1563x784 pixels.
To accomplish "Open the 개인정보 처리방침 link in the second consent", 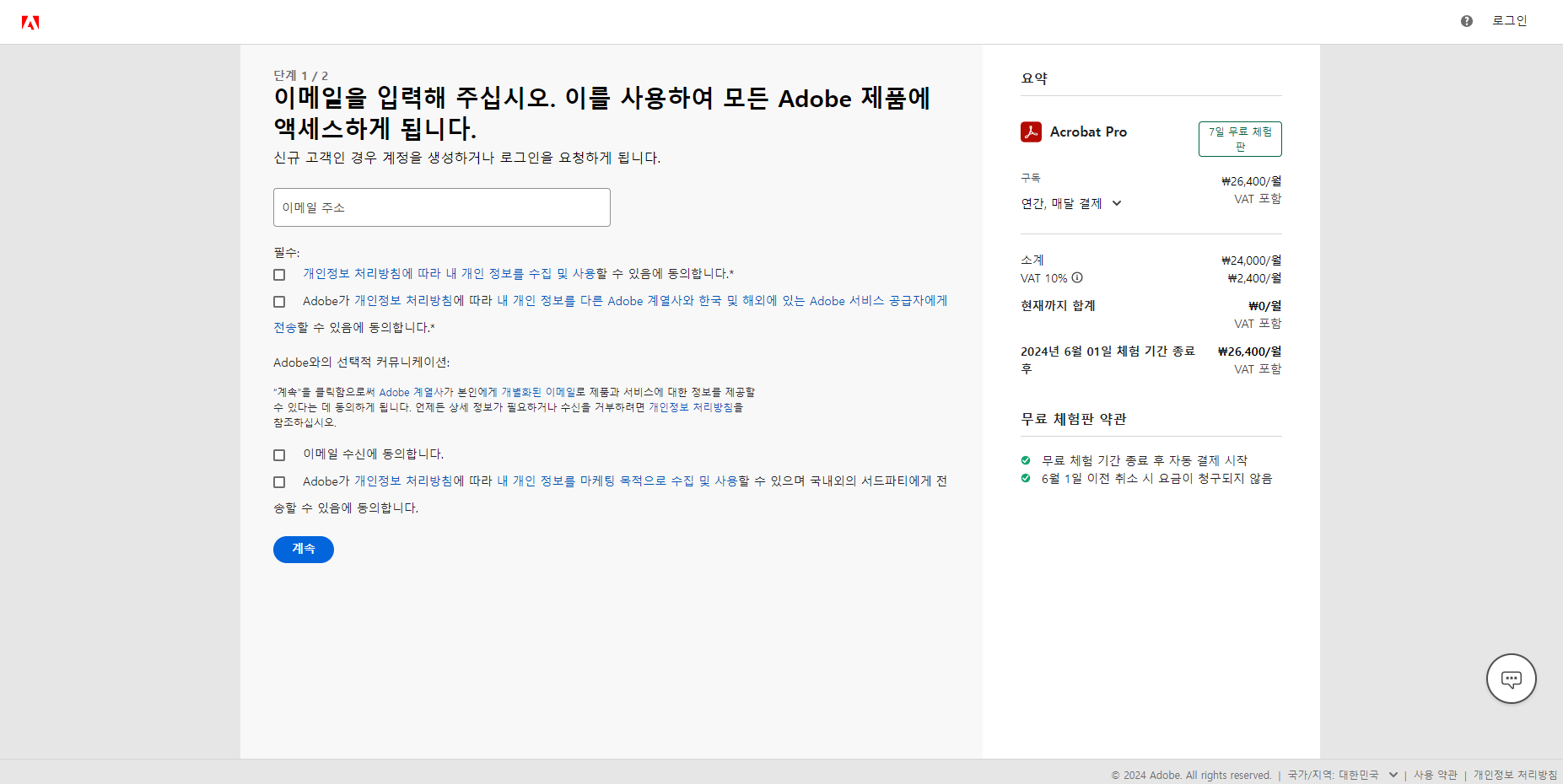I will click(x=403, y=301).
